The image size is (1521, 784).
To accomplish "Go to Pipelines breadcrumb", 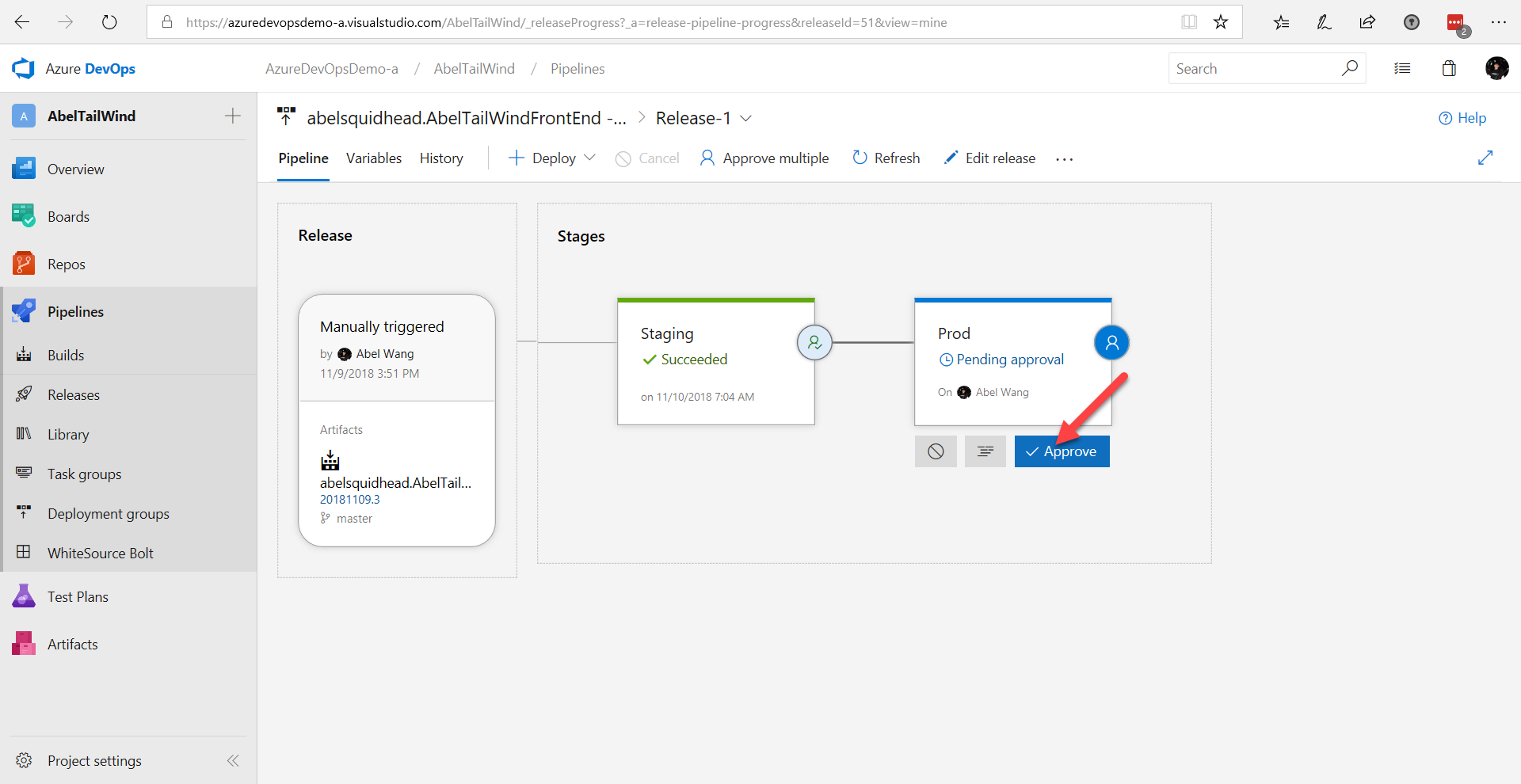I will click(578, 69).
